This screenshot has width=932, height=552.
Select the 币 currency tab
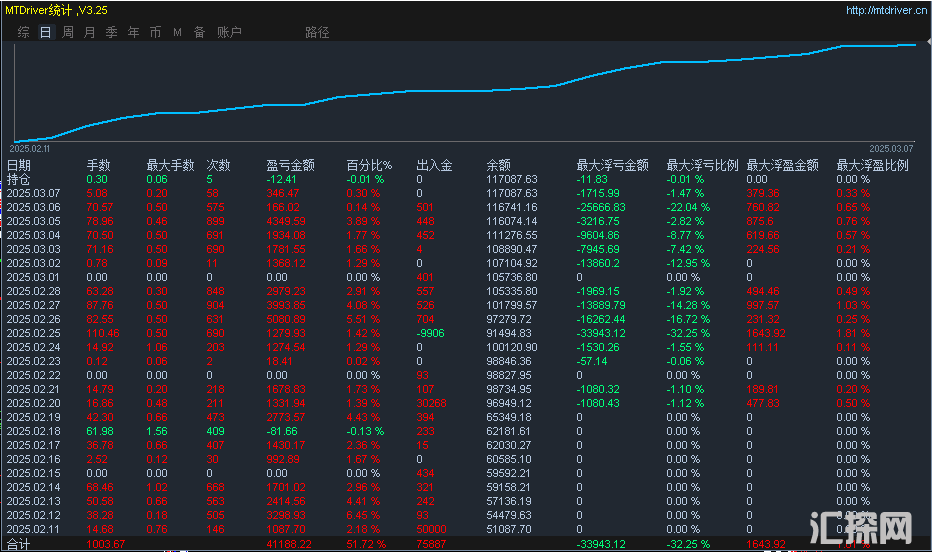[x=155, y=32]
